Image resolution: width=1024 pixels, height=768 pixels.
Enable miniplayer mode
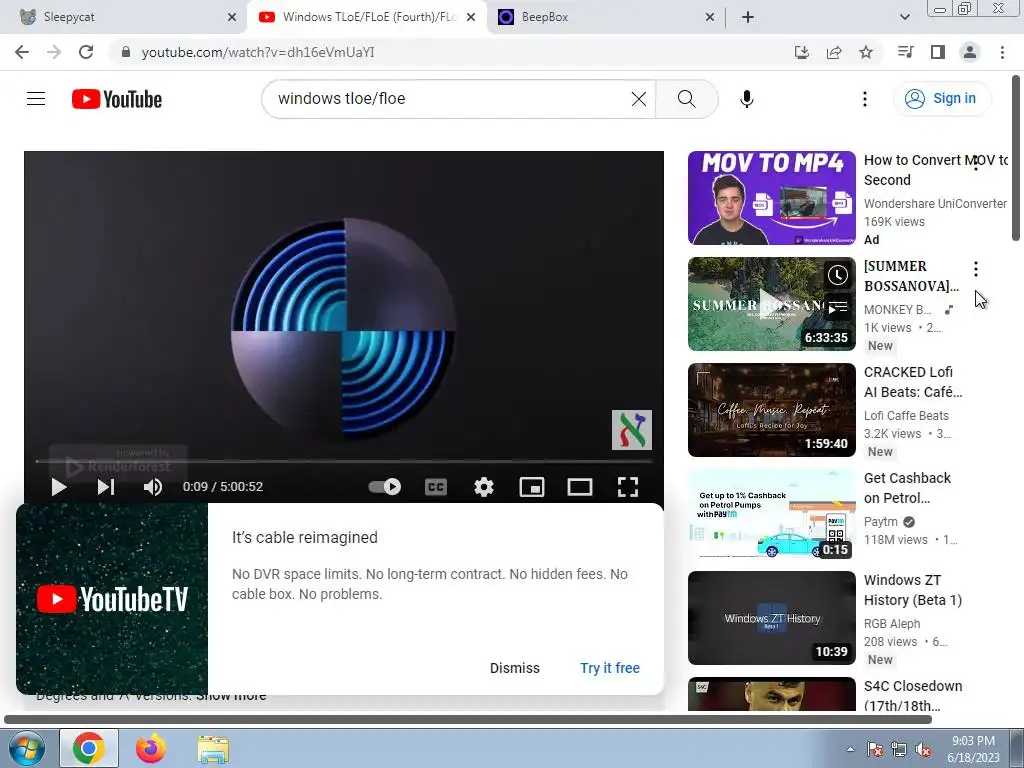pyautogui.click(x=532, y=487)
